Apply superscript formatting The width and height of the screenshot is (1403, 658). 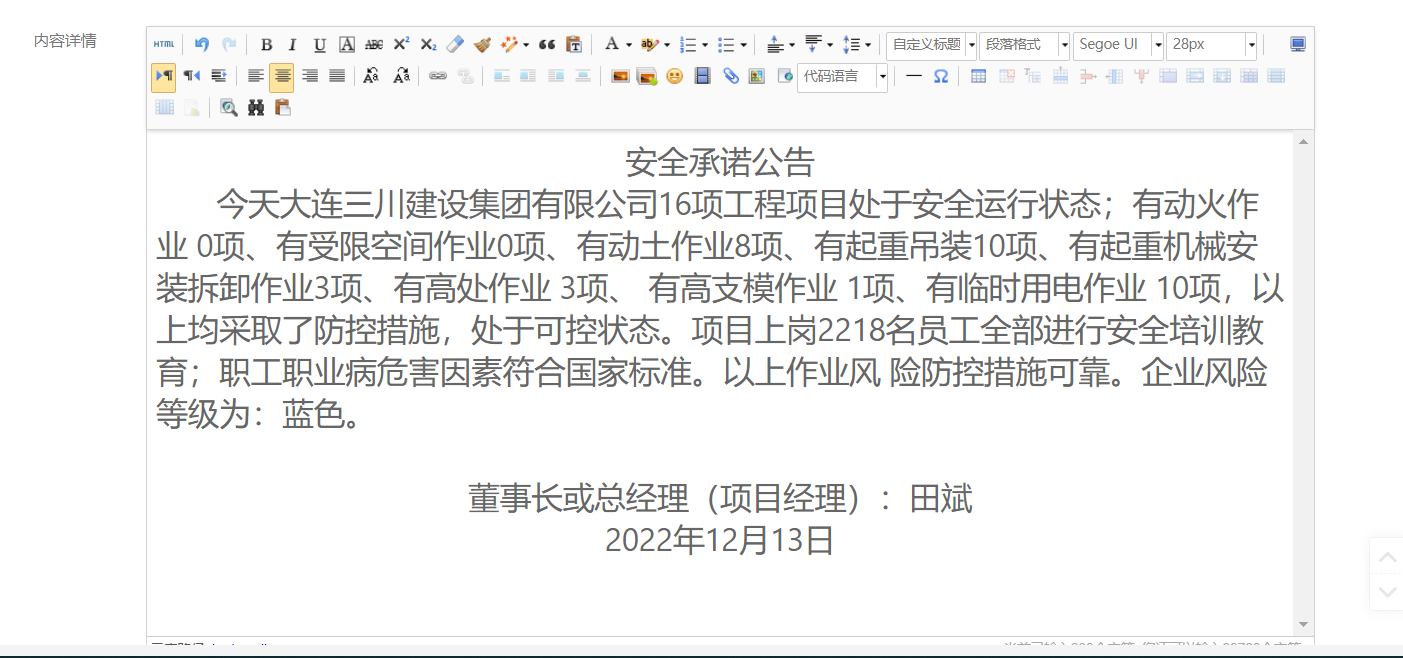click(x=401, y=44)
